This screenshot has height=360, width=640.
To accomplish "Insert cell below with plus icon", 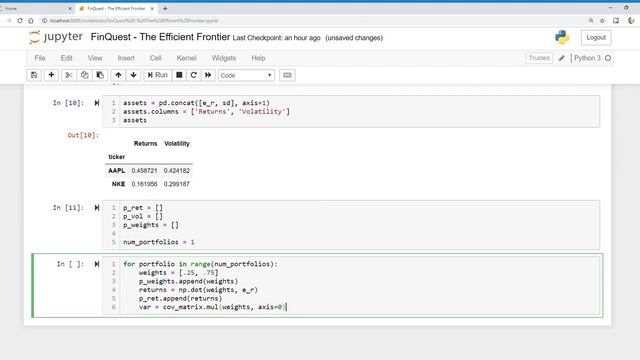I will 51,75.
